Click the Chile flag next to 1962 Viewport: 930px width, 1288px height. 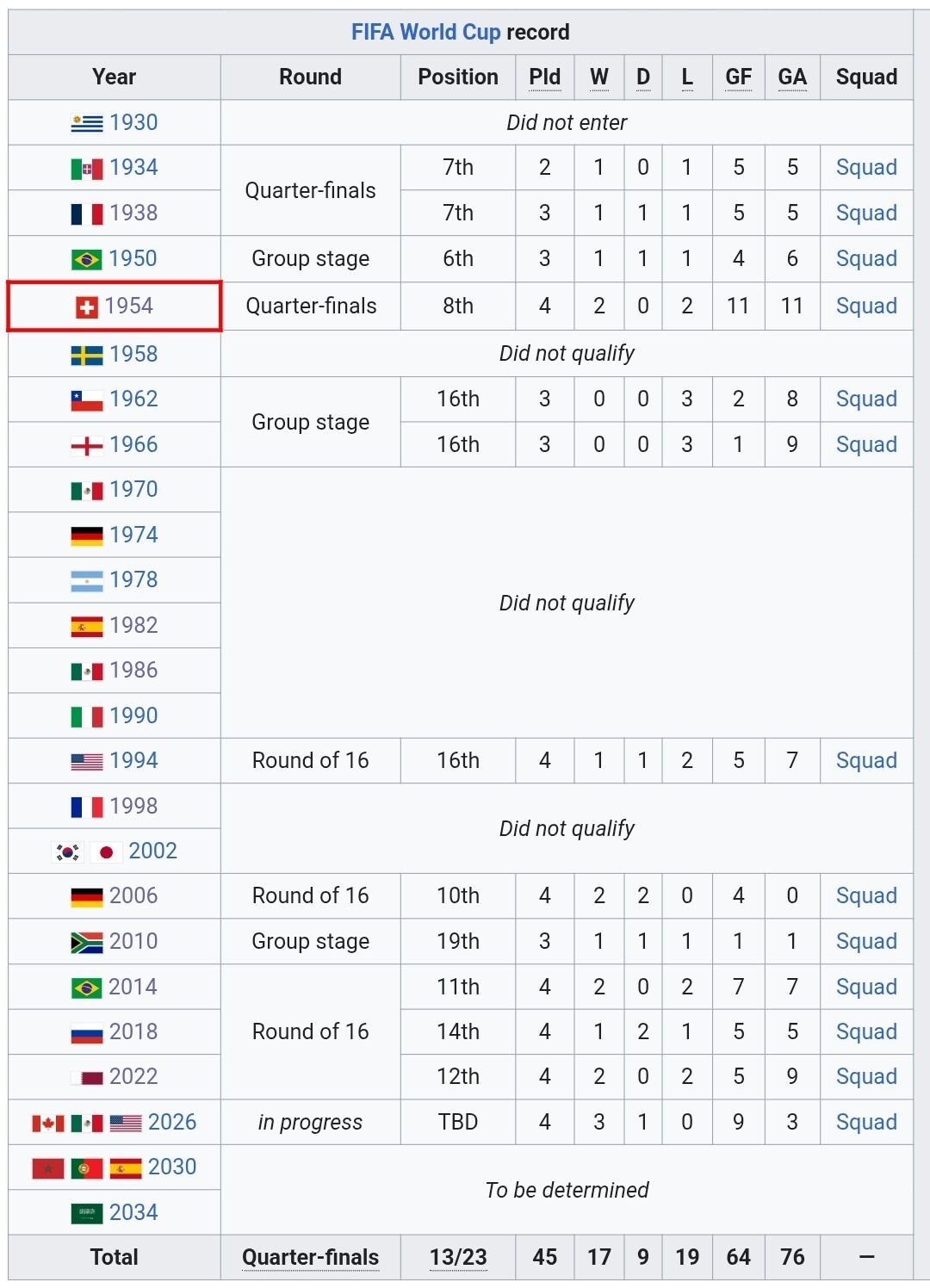click(x=87, y=400)
